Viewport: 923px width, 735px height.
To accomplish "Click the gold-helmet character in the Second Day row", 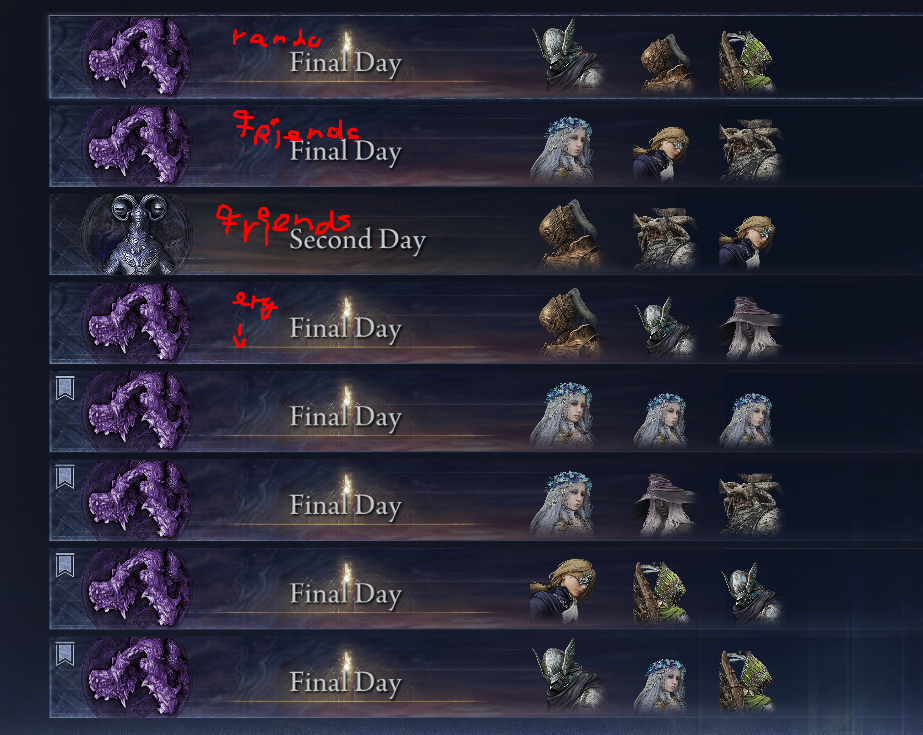I will tap(570, 235).
